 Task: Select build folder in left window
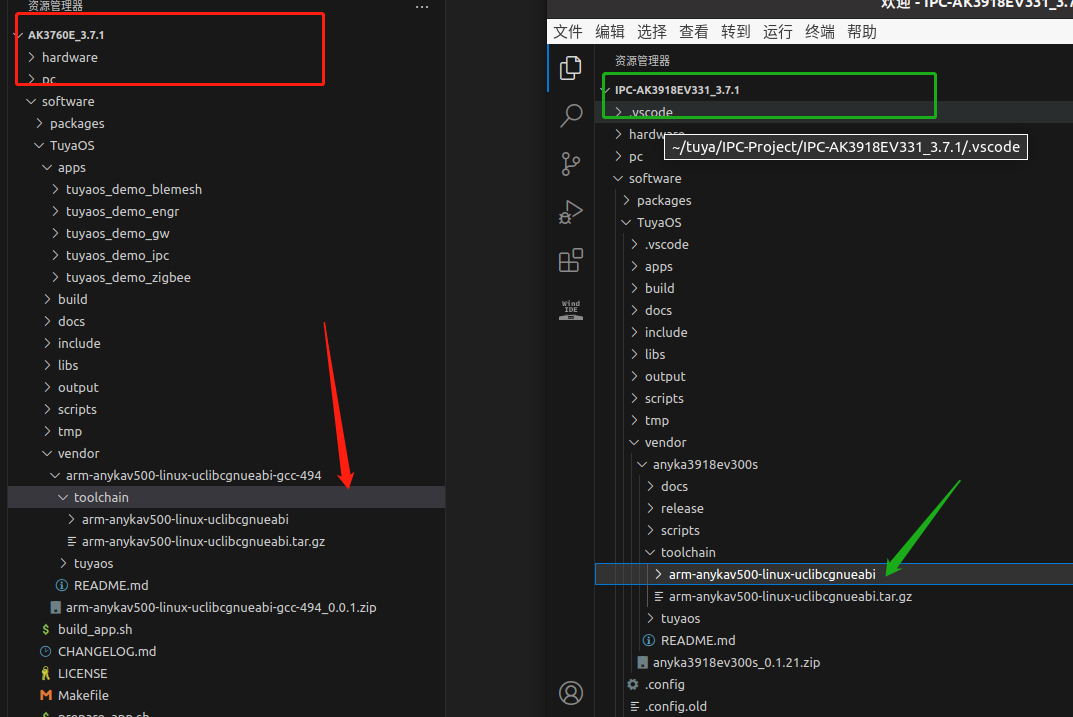coord(73,300)
